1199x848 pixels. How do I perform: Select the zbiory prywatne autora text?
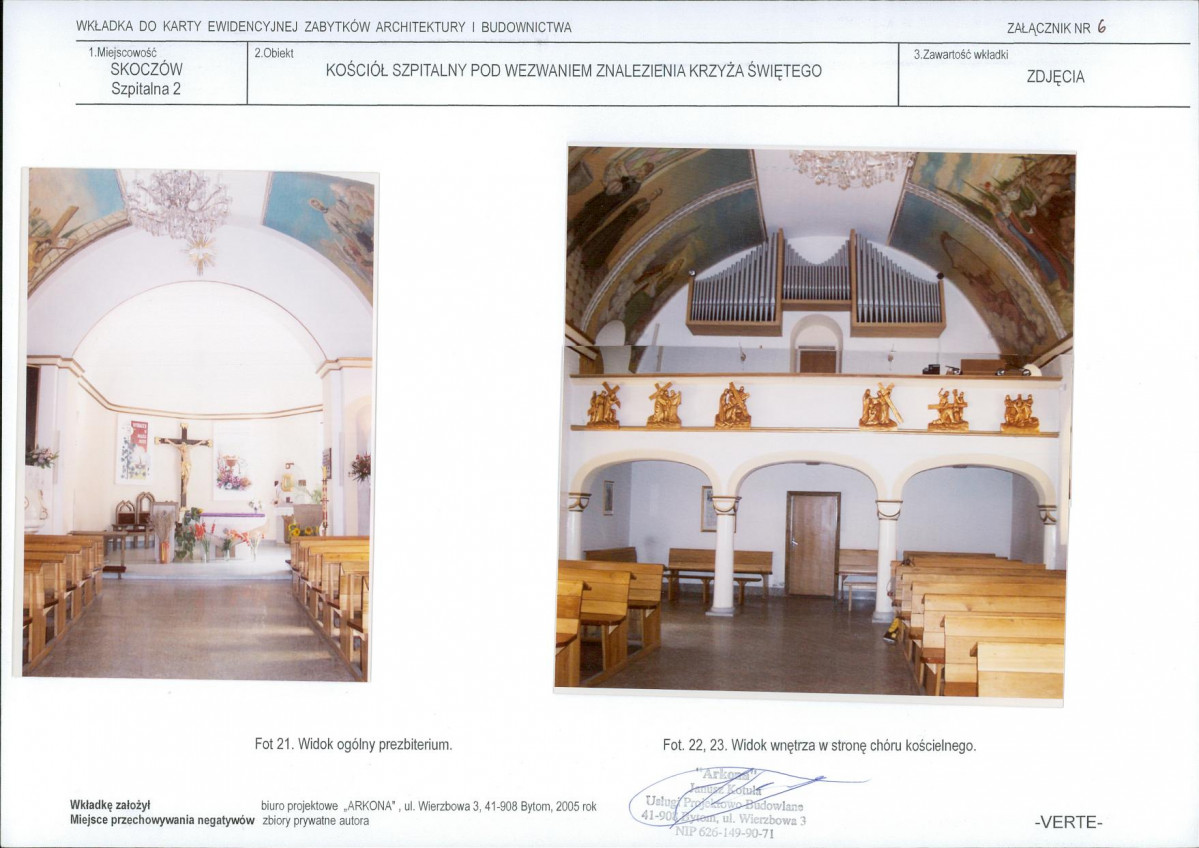(315, 821)
